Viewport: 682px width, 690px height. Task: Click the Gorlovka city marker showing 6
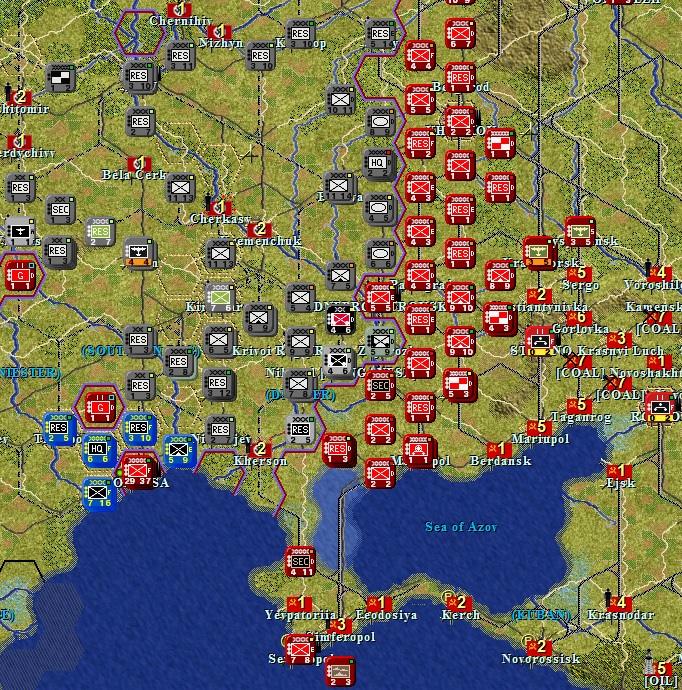[x=579, y=317]
